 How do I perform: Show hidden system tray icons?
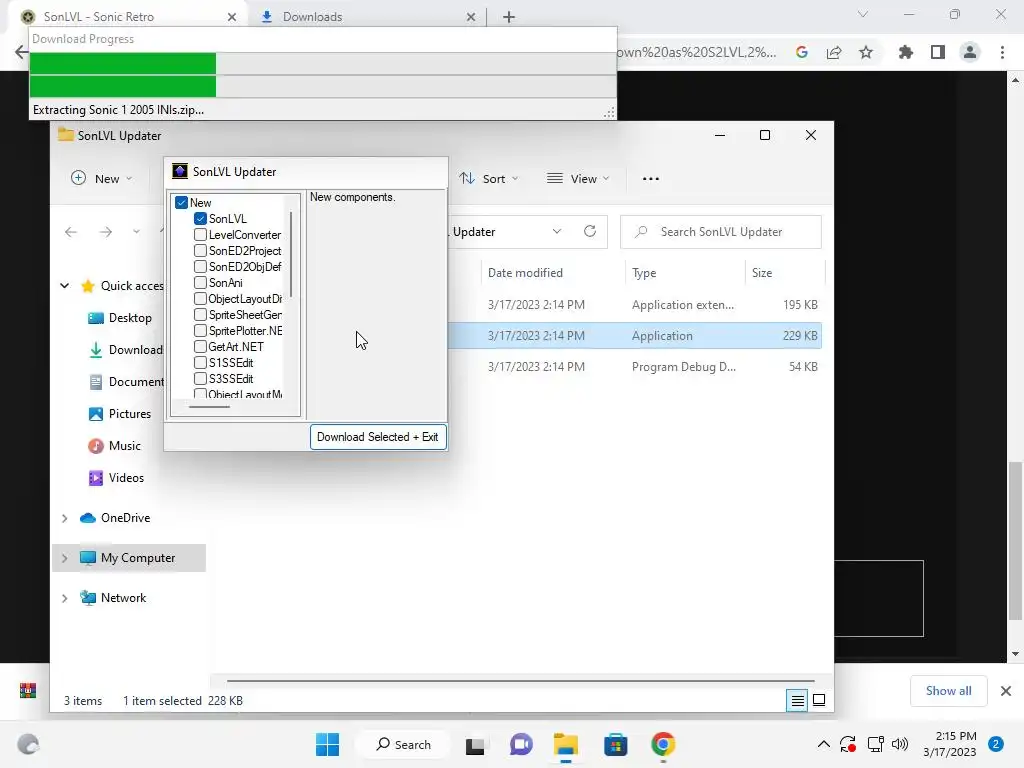pyautogui.click(x=824, y=744)
